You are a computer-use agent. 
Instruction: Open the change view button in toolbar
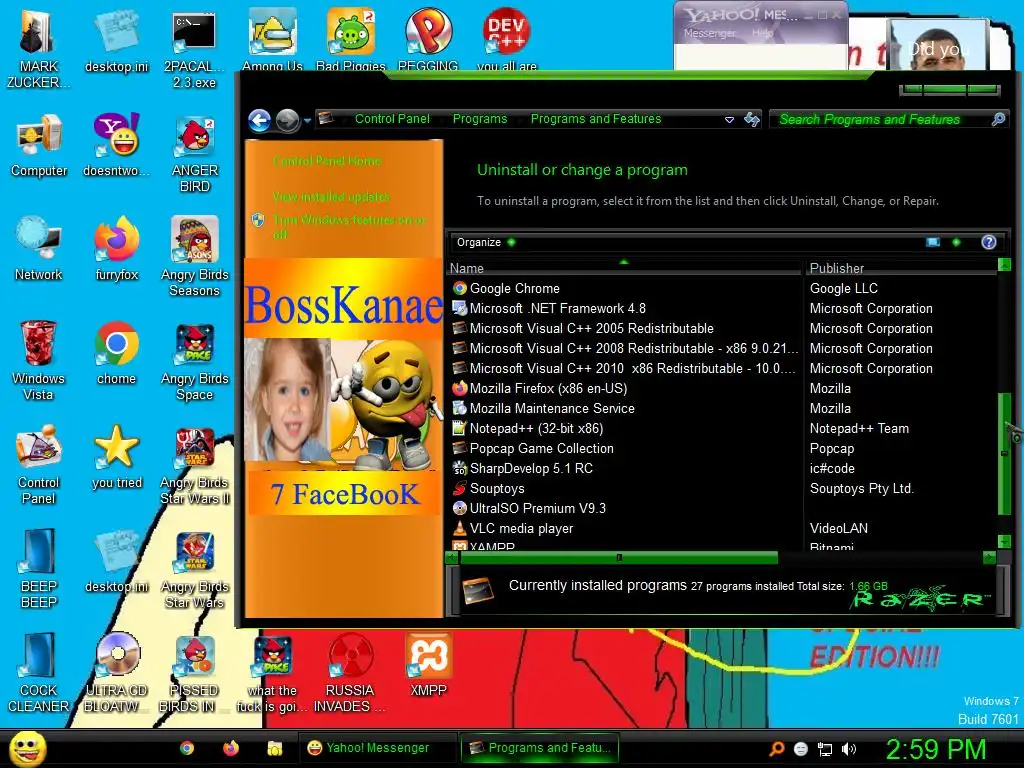pos(933,242)
